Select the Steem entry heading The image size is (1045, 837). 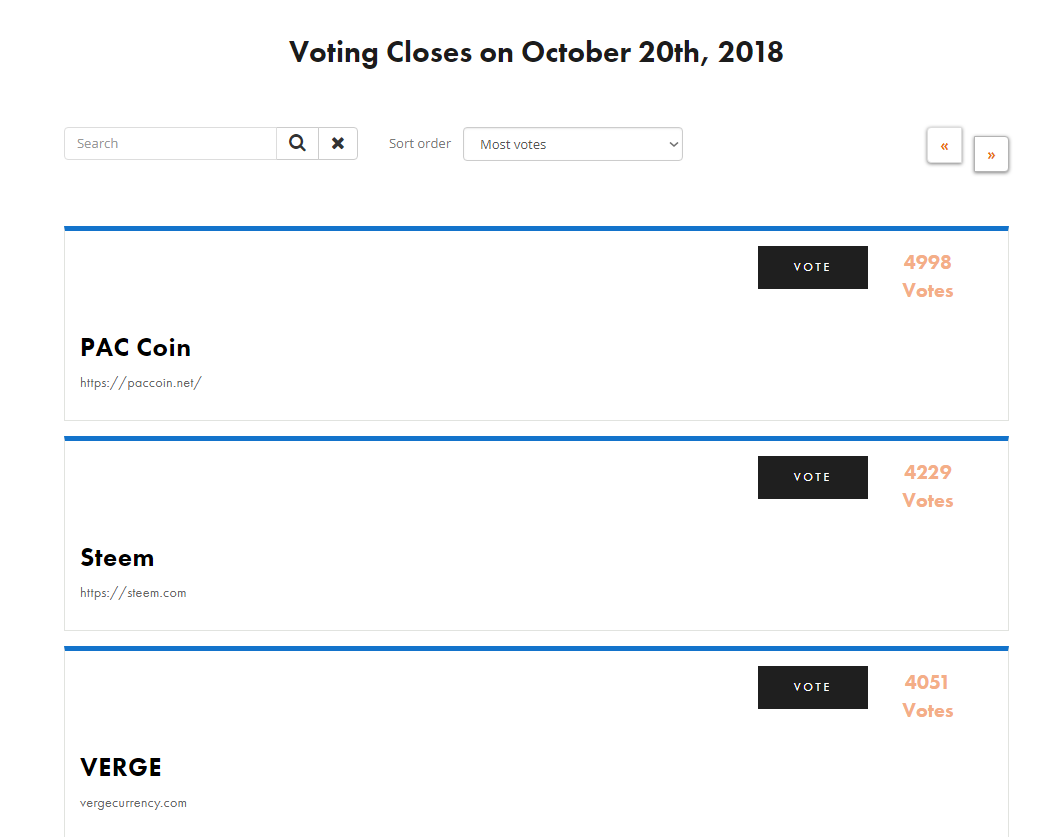pyautogui.click(x=117, y=557)
